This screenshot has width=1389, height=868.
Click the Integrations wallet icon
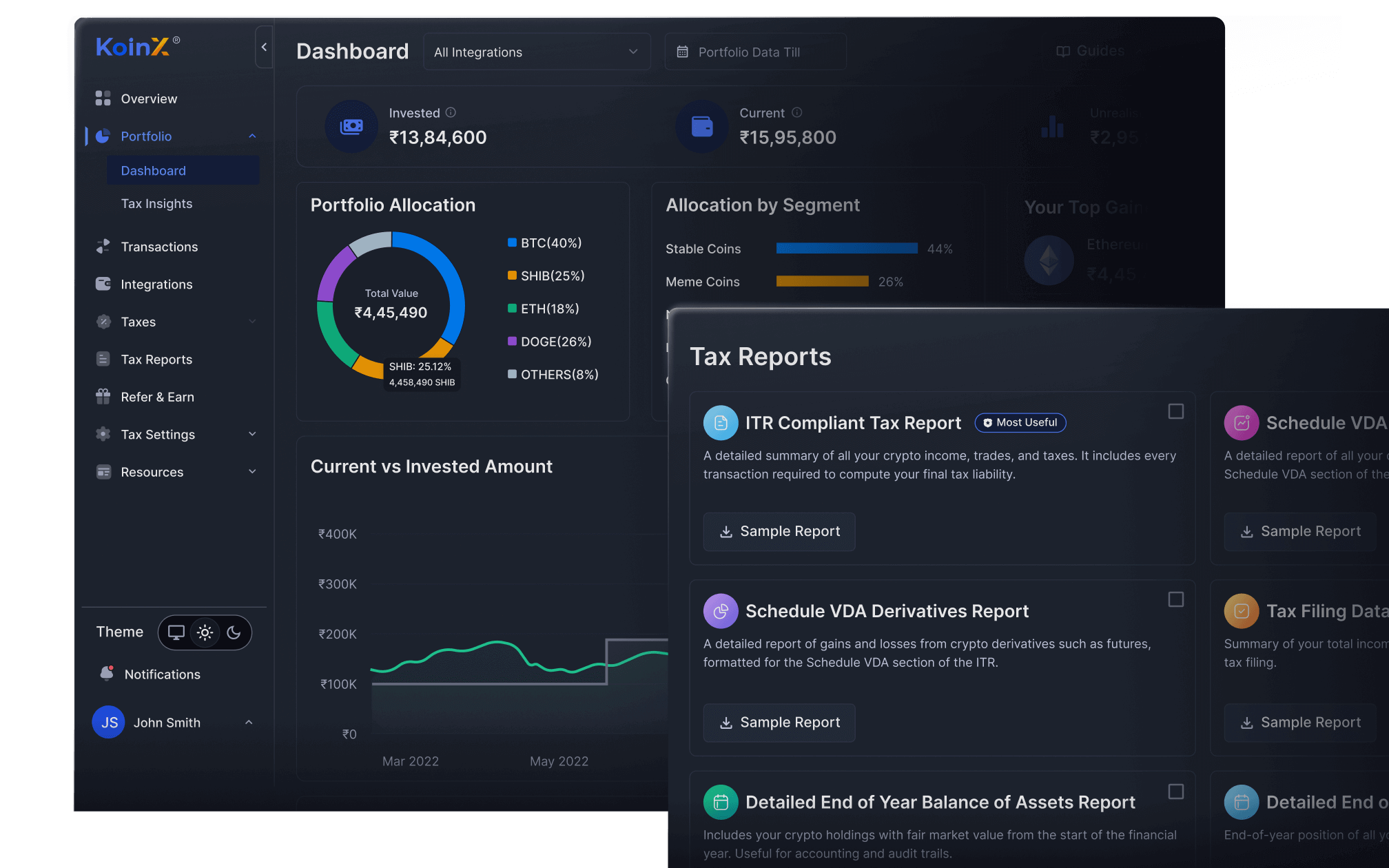tap(103, 284)
